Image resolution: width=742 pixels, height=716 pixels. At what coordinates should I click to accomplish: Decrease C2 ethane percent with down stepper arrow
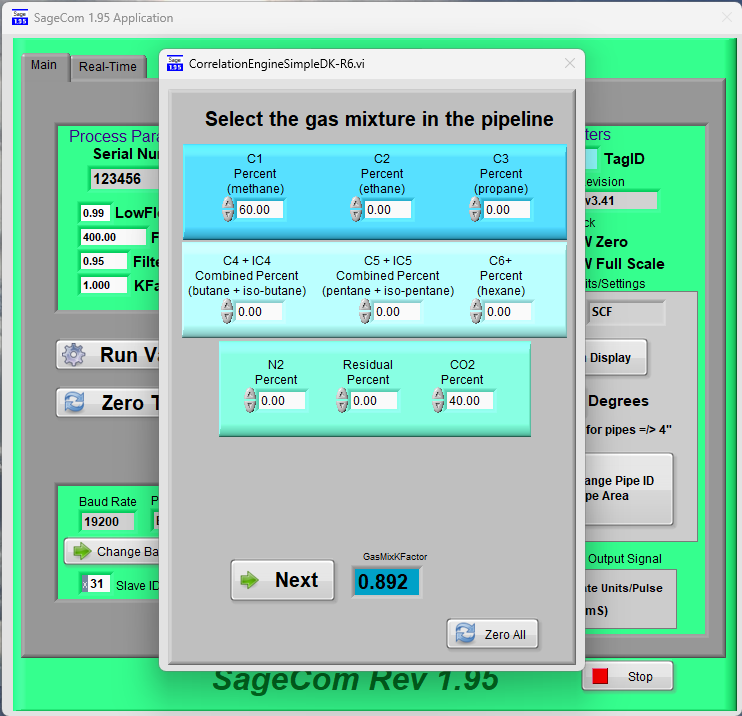[356, 215]
